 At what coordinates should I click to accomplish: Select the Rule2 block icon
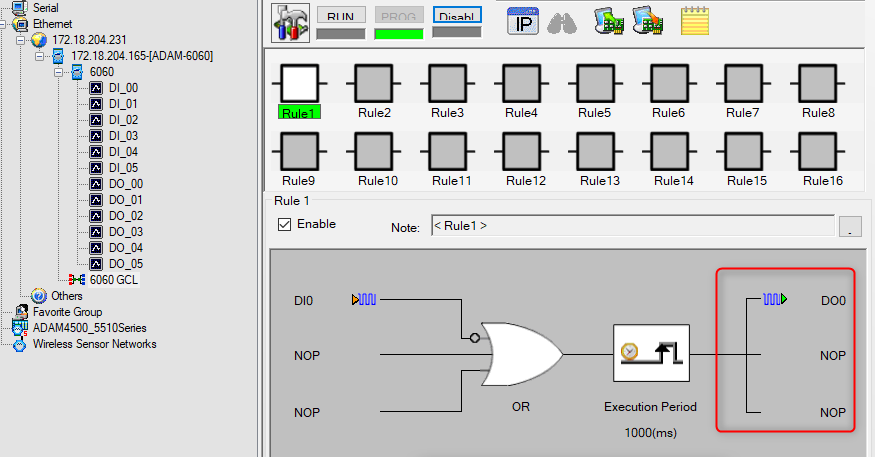tap(374, 84)
